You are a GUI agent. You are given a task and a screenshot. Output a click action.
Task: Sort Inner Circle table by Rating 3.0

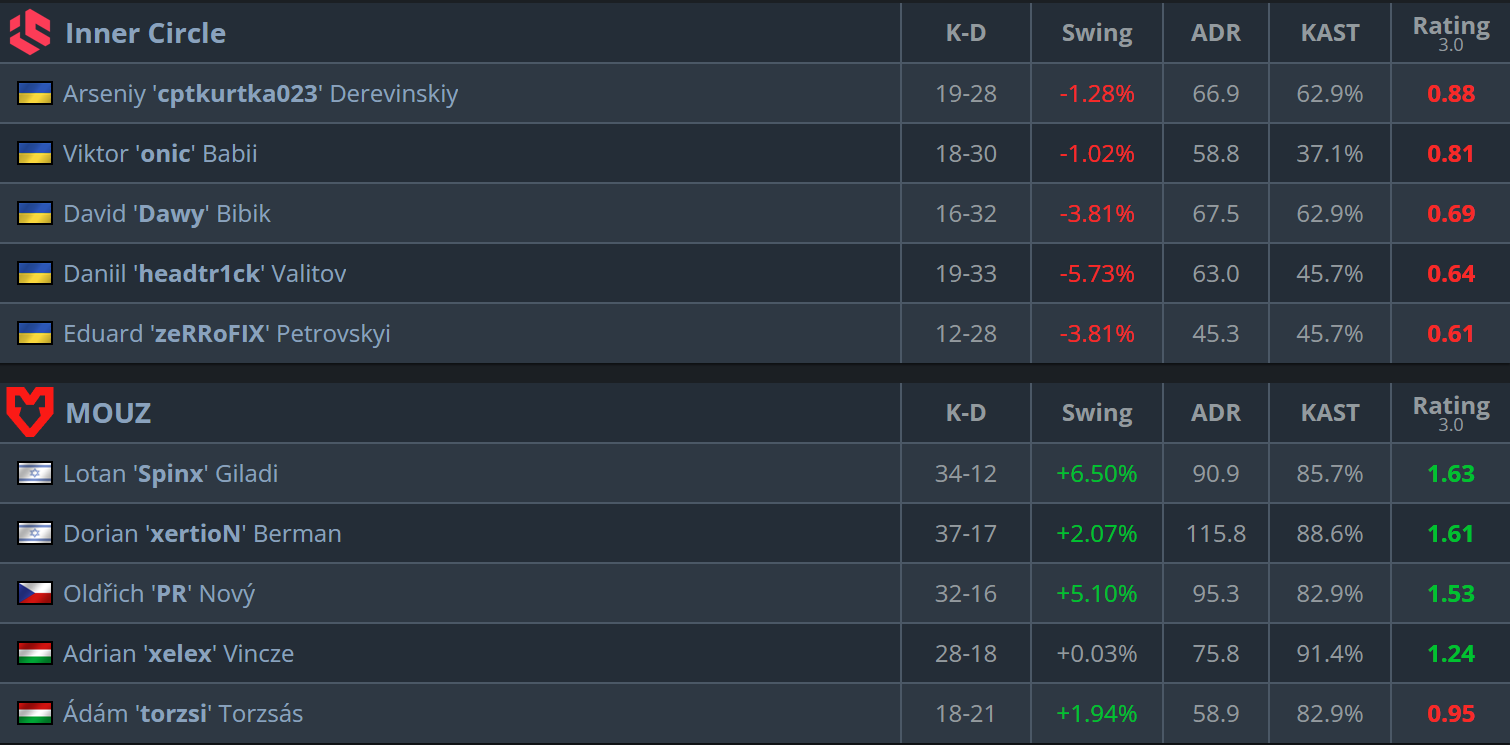1451,33
